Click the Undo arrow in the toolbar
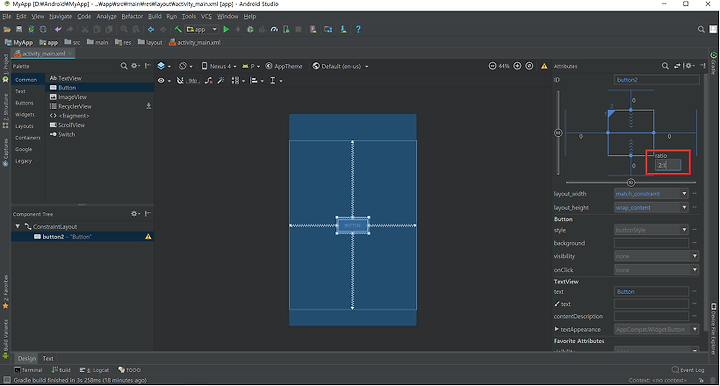 pyautogui.click(x=58, y=29)
